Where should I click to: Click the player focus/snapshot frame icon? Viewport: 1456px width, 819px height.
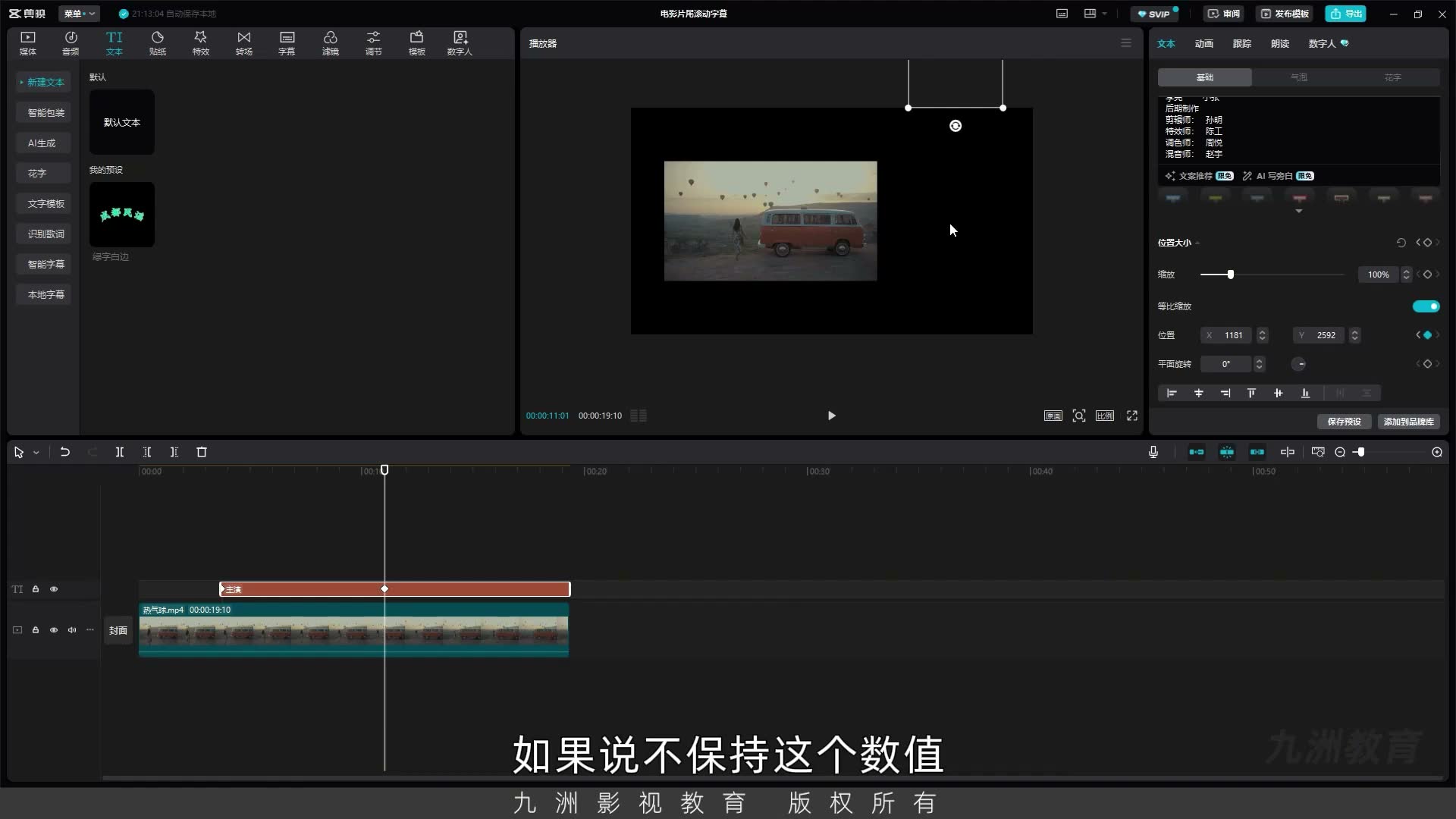click(x=1079, y=416)
